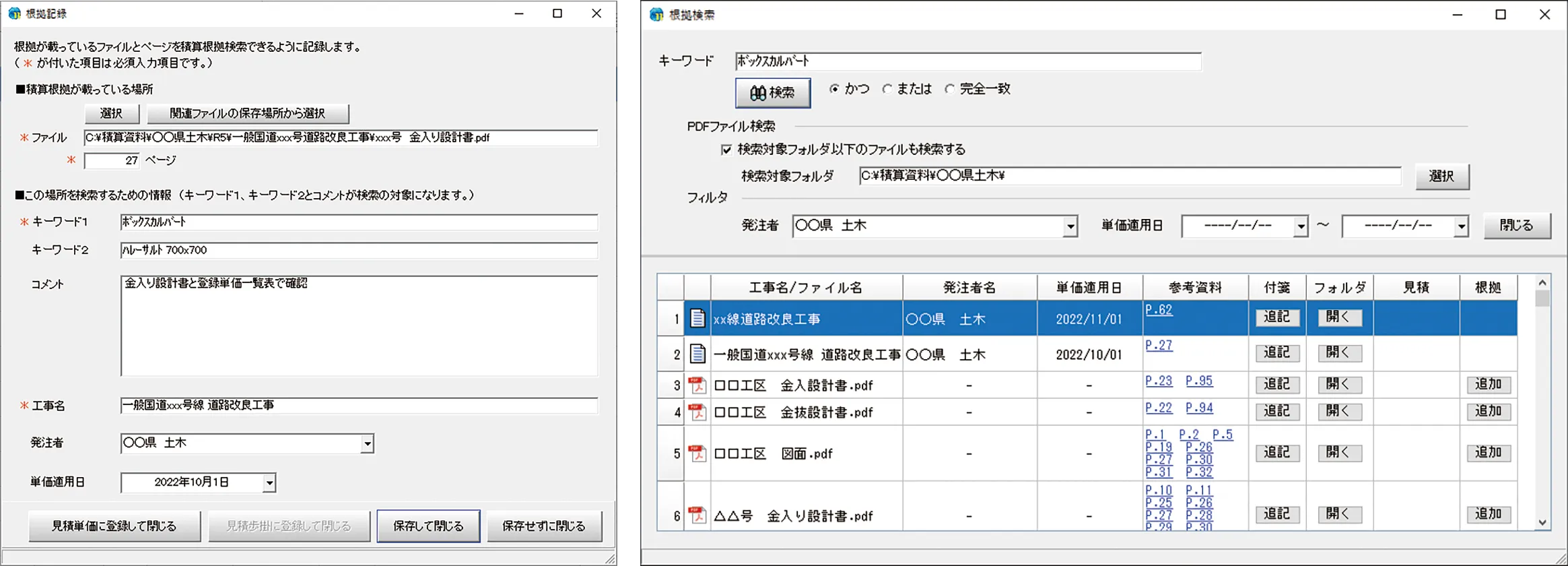Open the P.62 reference link
This screenshot has width=1568, height=566.
click(x=1159, y=310)
